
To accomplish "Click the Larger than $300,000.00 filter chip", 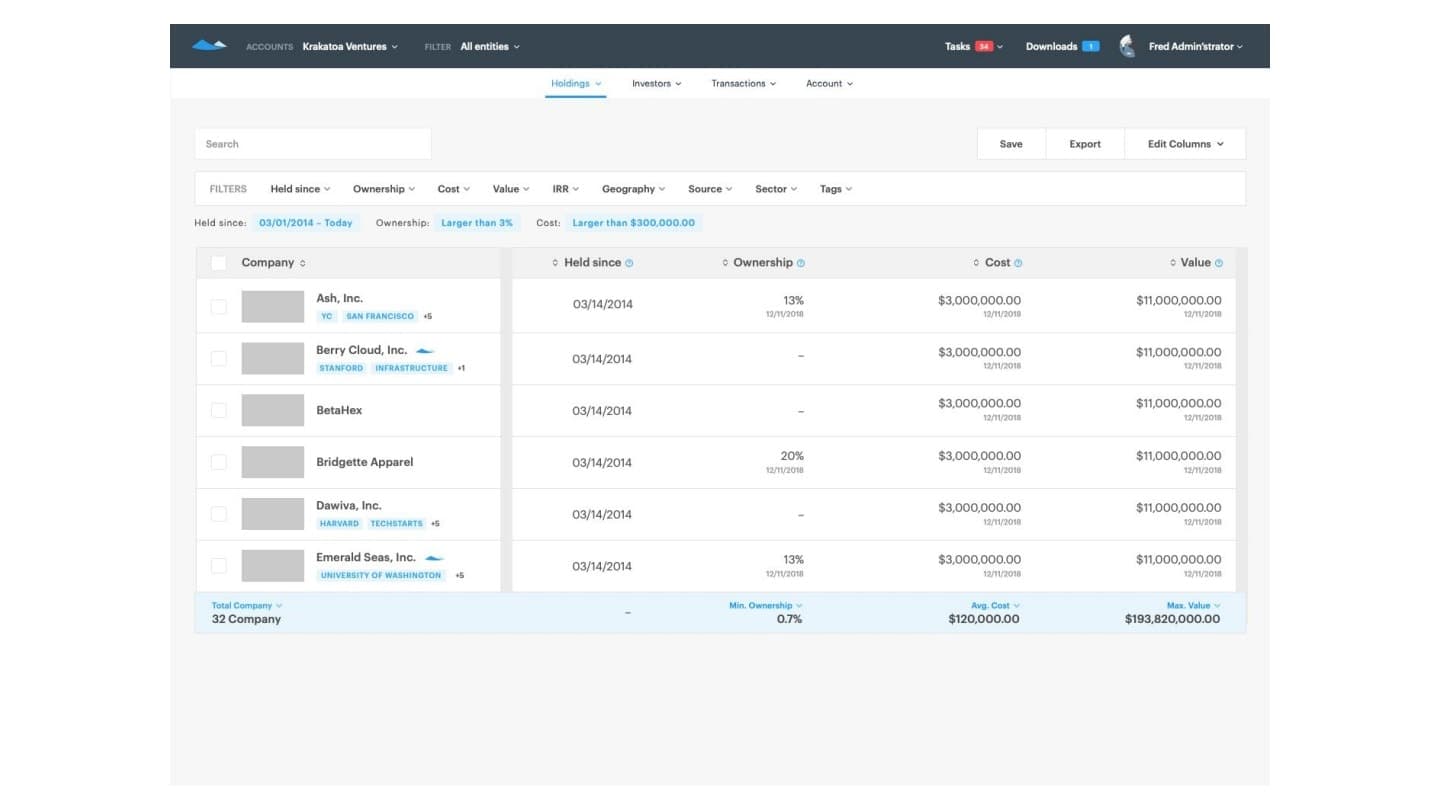I will pos(633,223).
